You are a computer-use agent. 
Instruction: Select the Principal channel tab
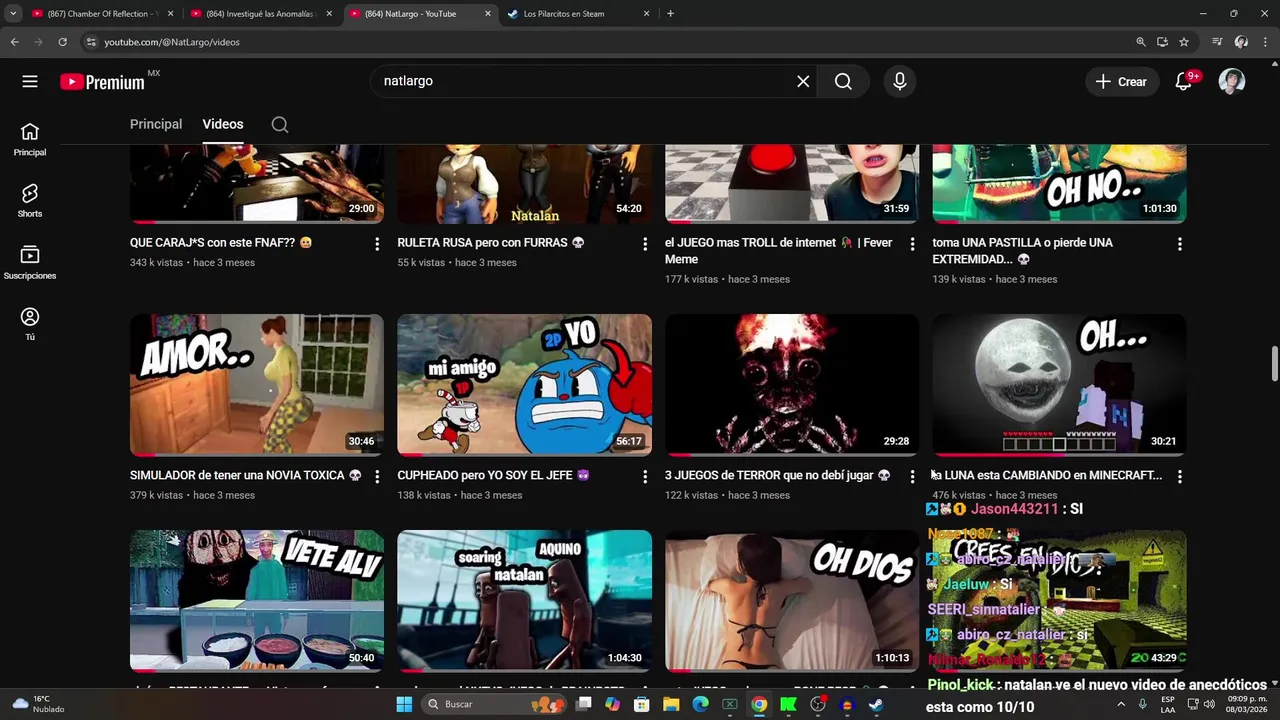[156, 124]
